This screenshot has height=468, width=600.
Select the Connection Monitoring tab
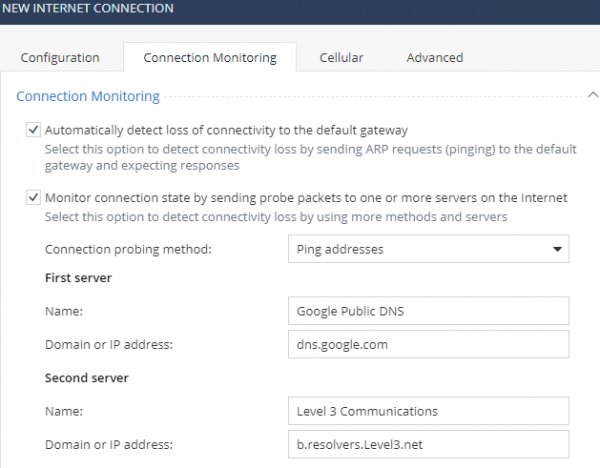tap(210, 58)
